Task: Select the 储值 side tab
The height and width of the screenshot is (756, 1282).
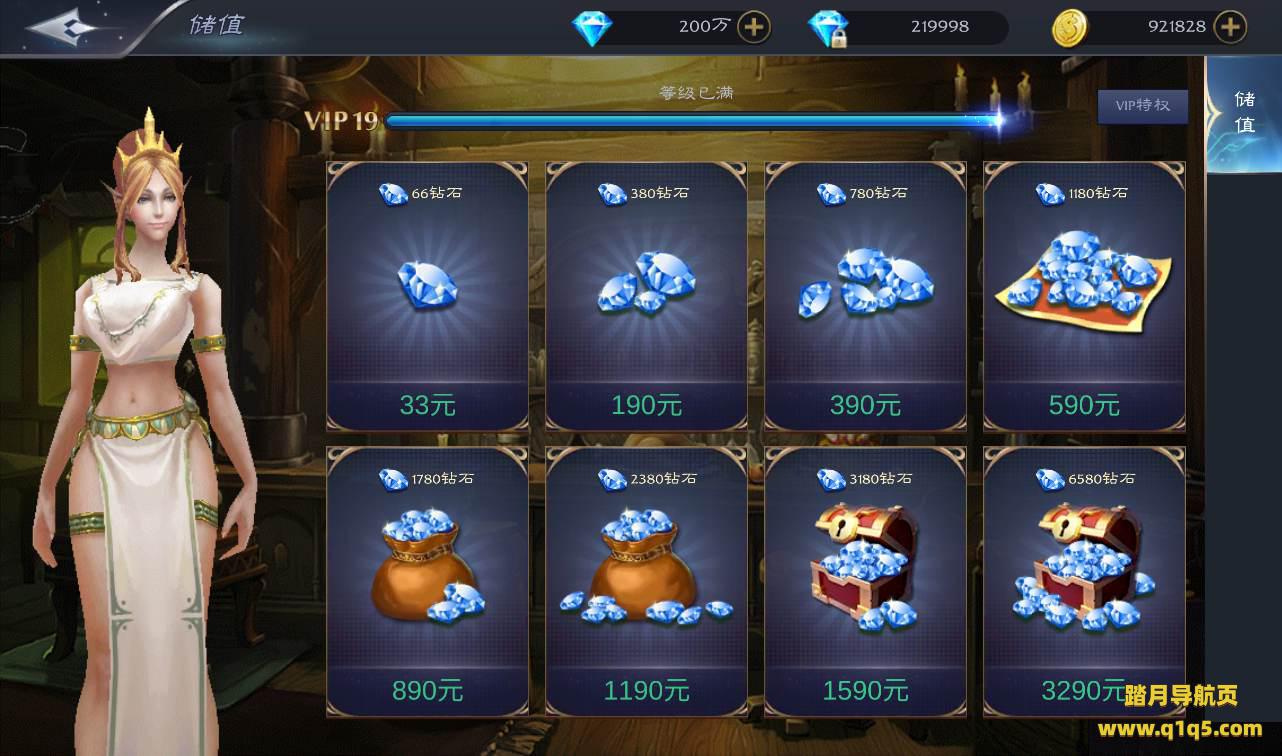Action: tap(1244, 112)
